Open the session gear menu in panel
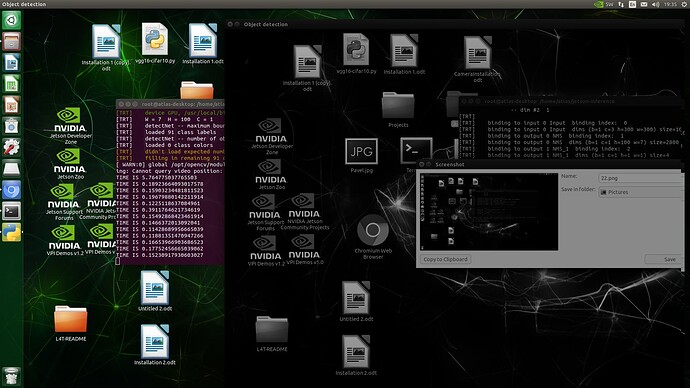The width and height of the screenshot is (690, 388). coord(684,4)
